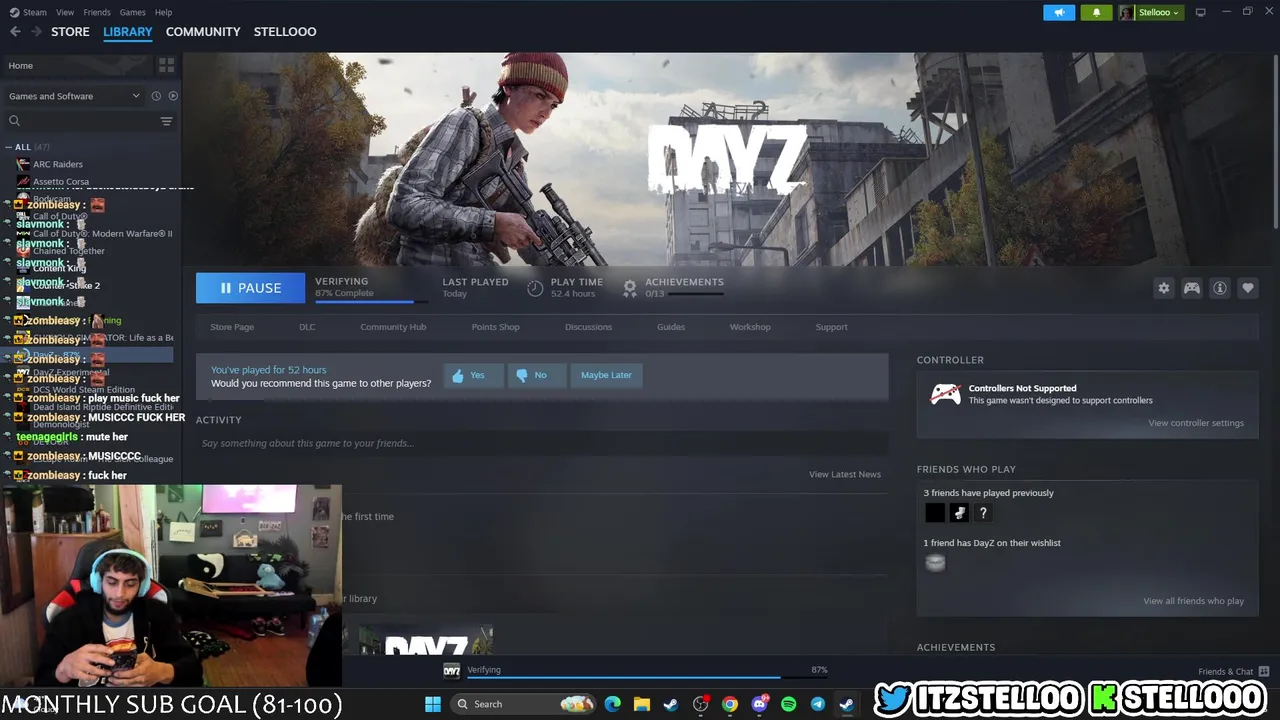1280x720 pixels.
Task: Open DayZ Store Page link
Action: [x=232, y=327]
